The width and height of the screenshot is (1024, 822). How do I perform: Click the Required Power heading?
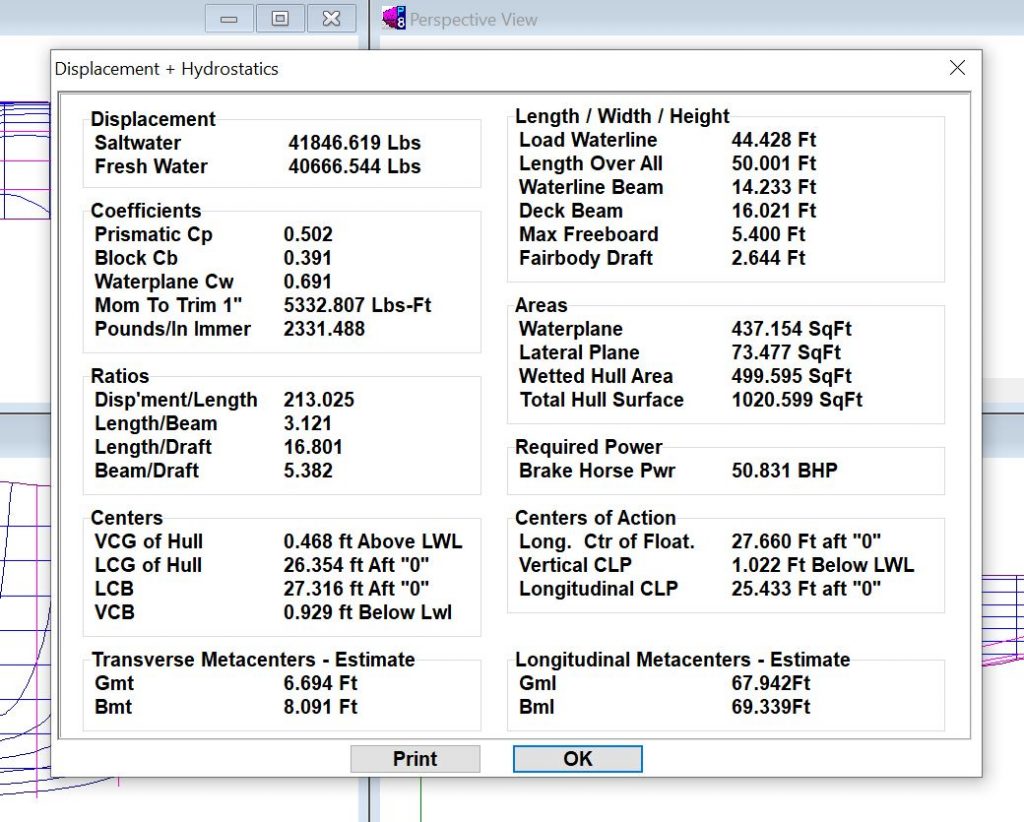(588, 447)
